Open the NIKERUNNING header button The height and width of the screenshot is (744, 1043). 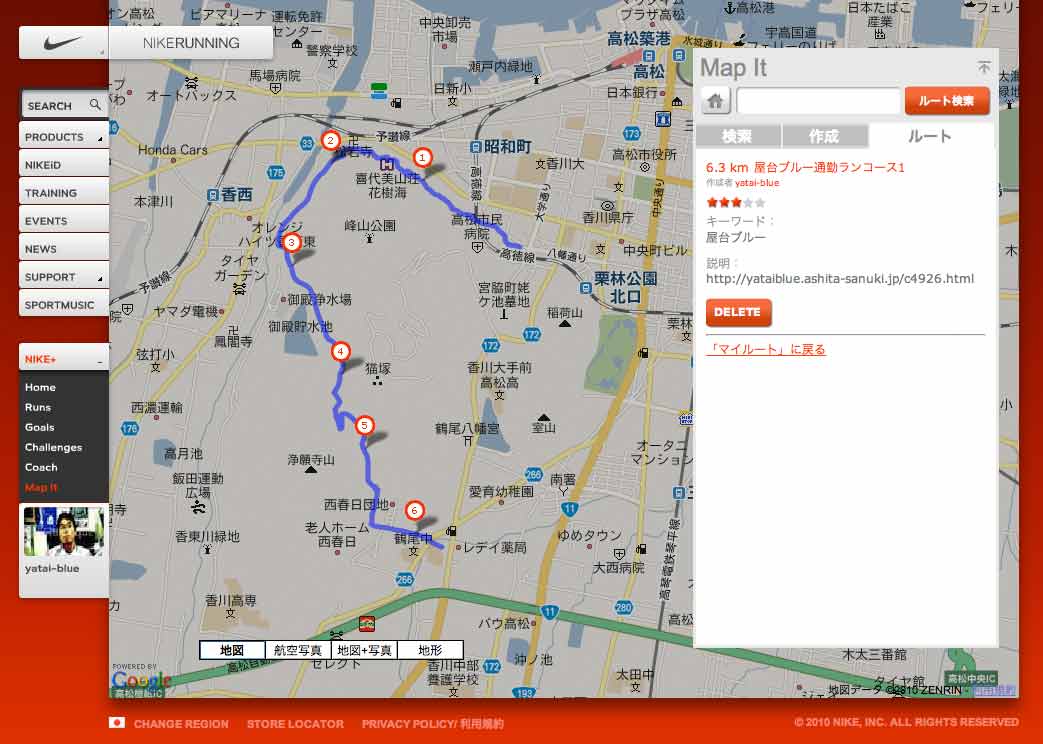(191, 43)
